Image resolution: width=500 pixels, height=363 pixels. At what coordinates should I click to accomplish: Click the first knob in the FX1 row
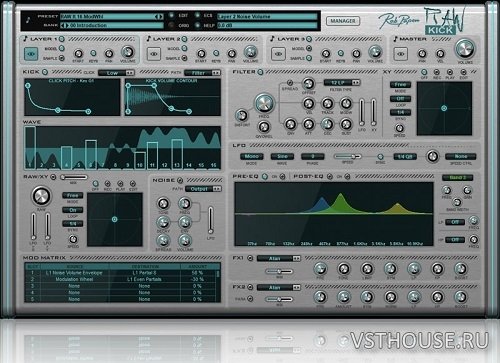click(320, 269)
